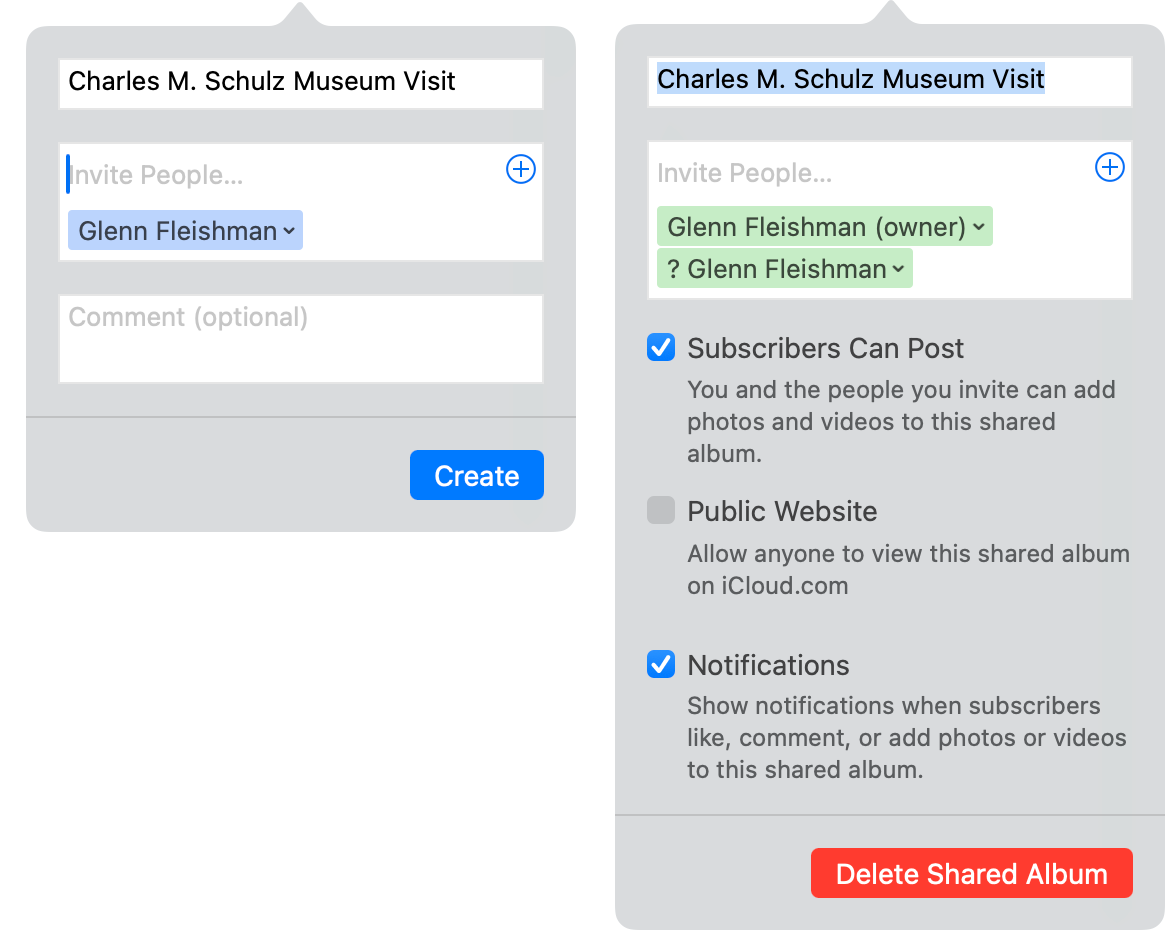Click the "Public Website" label text
Image resolution: width=1165 pixels, height=930 pixels.
(782, 511)
